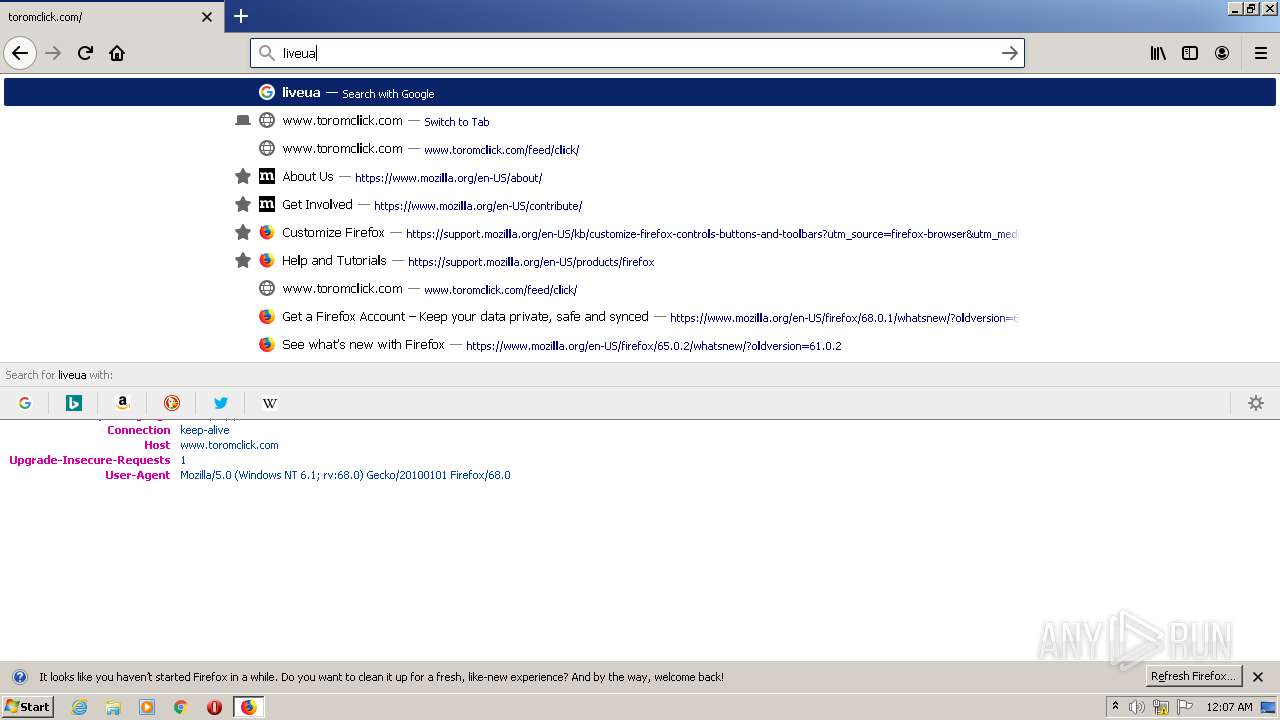Image resolution: width=1280 pixels, height=720 pixels.
Task: Open the Windows Start menu
Action: tap(28, 707)
